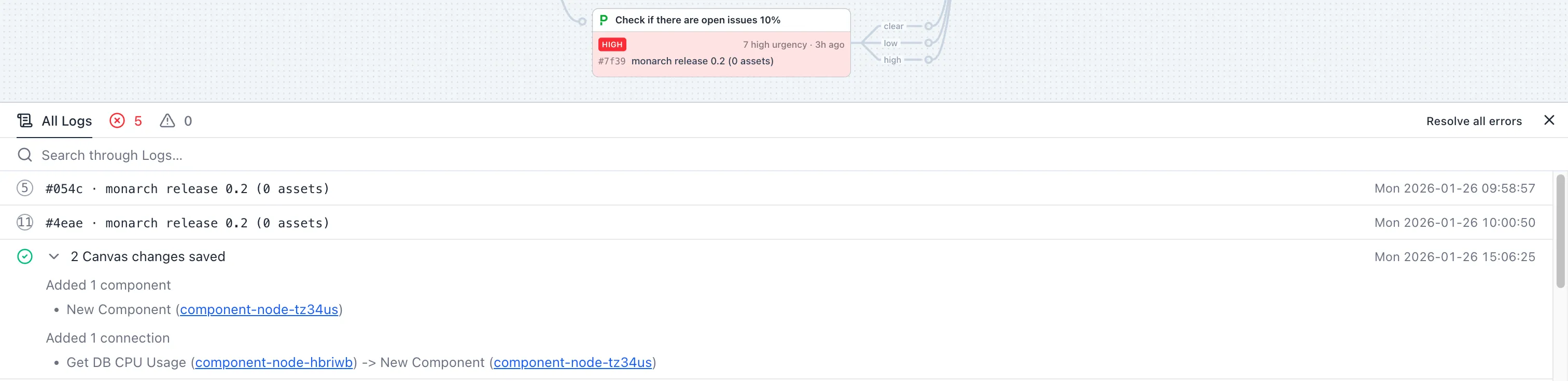Click the high output connector port
This screenshot has width=1568, height=381.
[x=928, y=60]
